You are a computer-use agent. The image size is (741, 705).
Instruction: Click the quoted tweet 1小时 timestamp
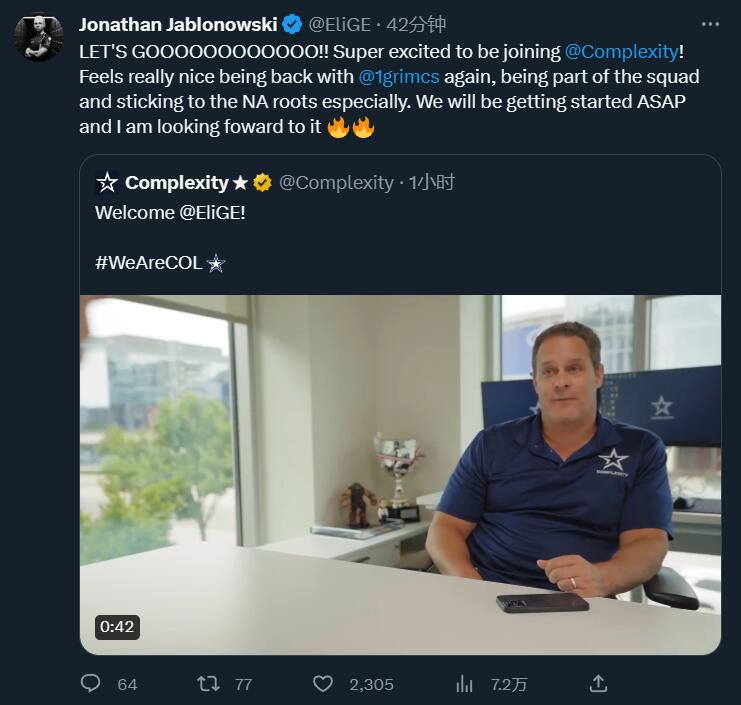click(x=432, y=182)
